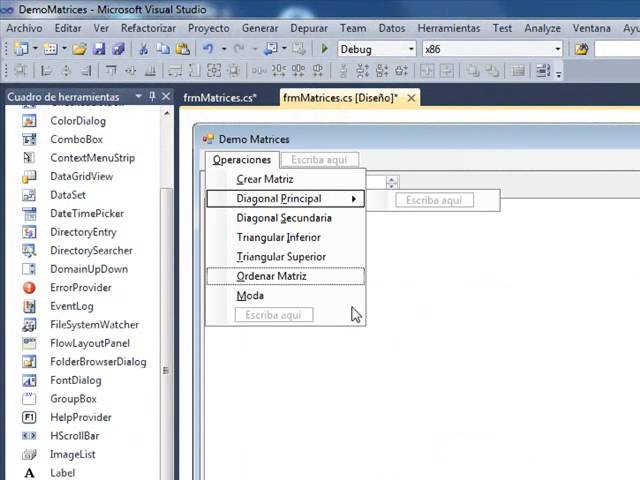Click the Escriba aquí box below Moda

point(273,315)
